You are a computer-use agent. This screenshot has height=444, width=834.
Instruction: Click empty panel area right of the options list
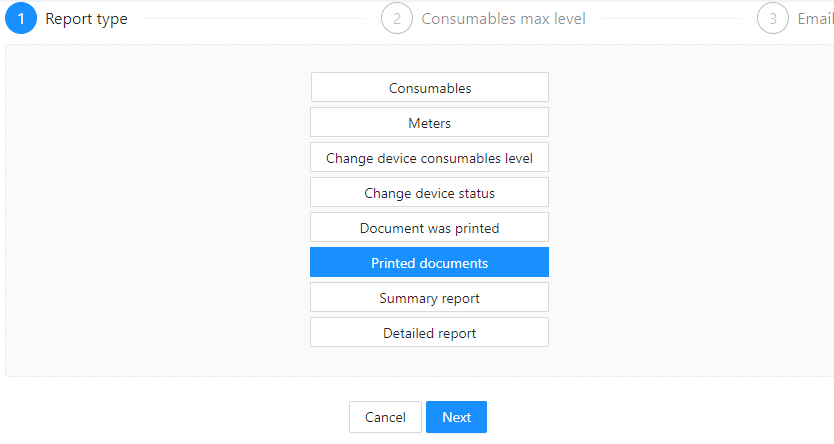coord(691,211)
